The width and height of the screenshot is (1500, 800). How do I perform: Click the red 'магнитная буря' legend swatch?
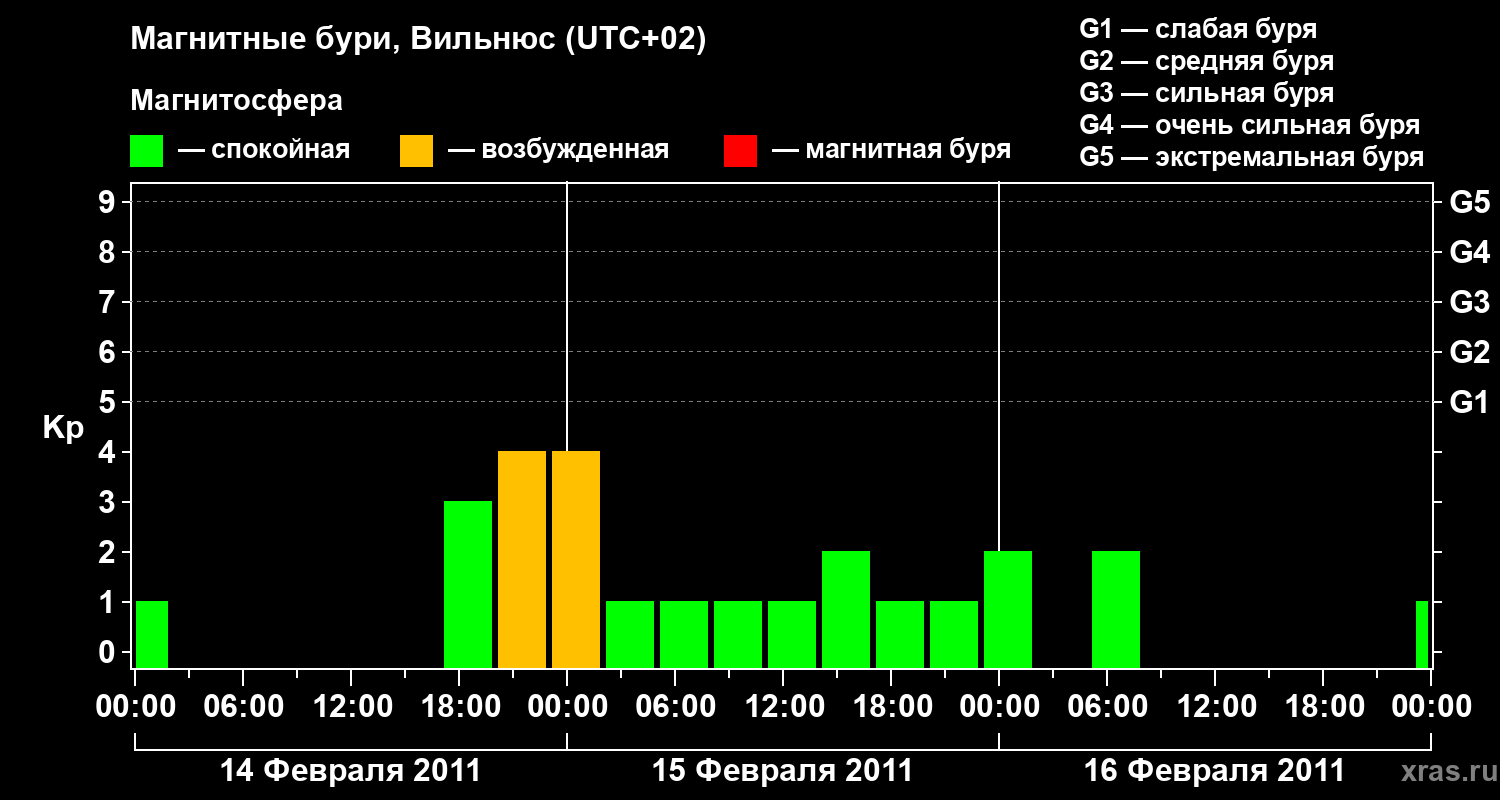pos(740,150)
